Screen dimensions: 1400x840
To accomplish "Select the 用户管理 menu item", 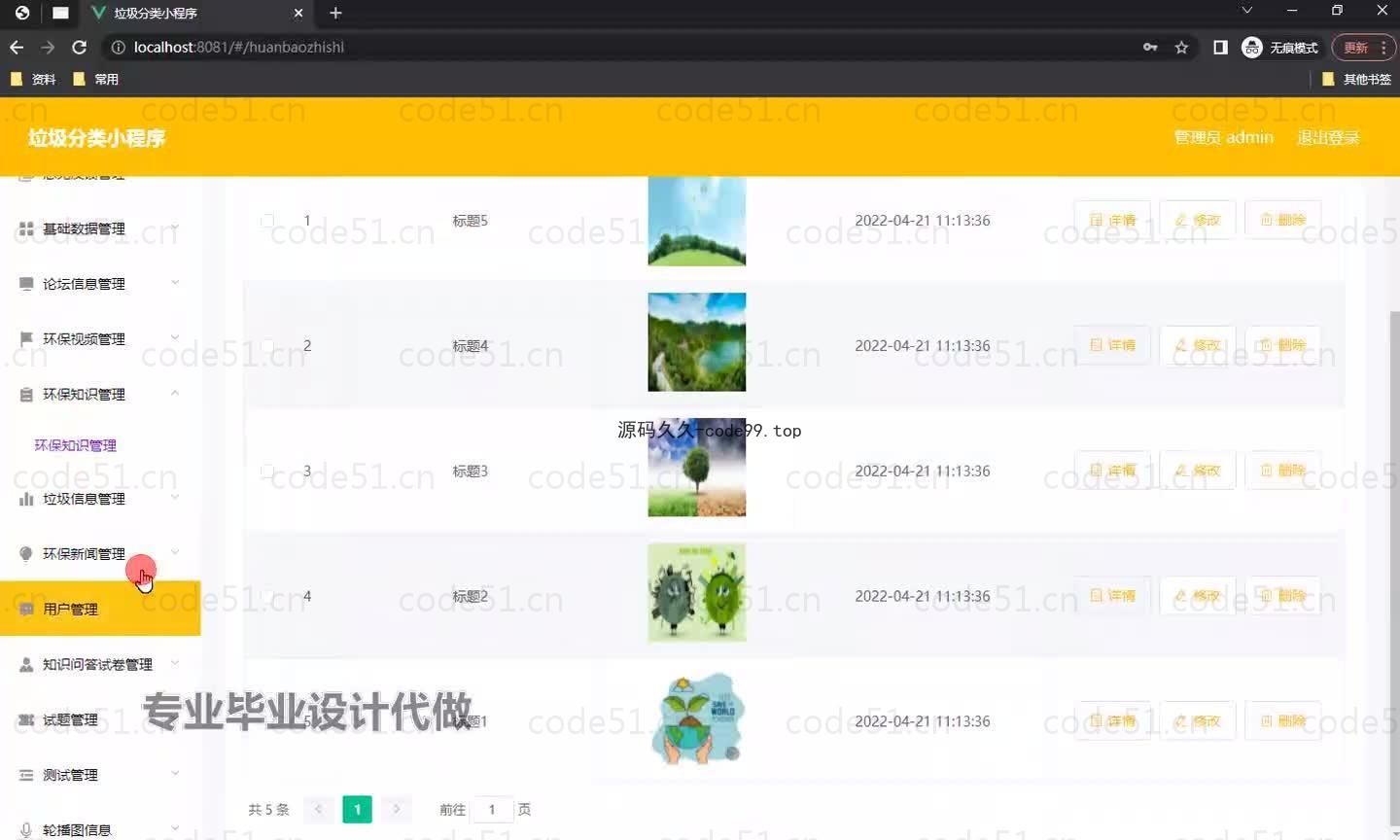I will (100, 609).
